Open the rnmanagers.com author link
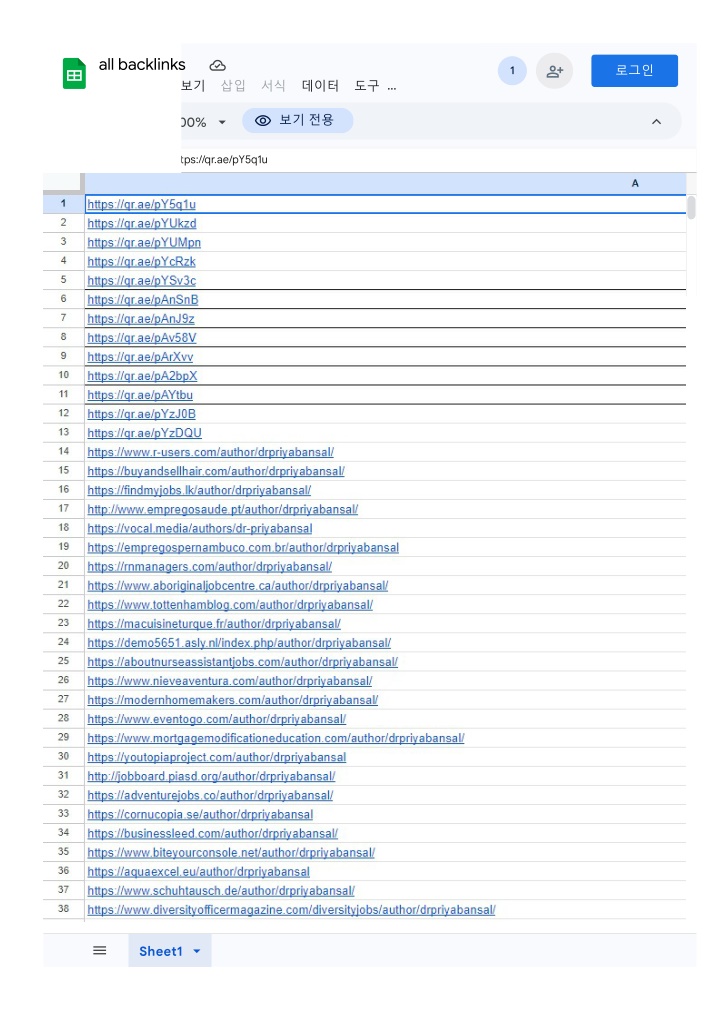Viewport: 720px width, 1018px height. click(210, 566)
